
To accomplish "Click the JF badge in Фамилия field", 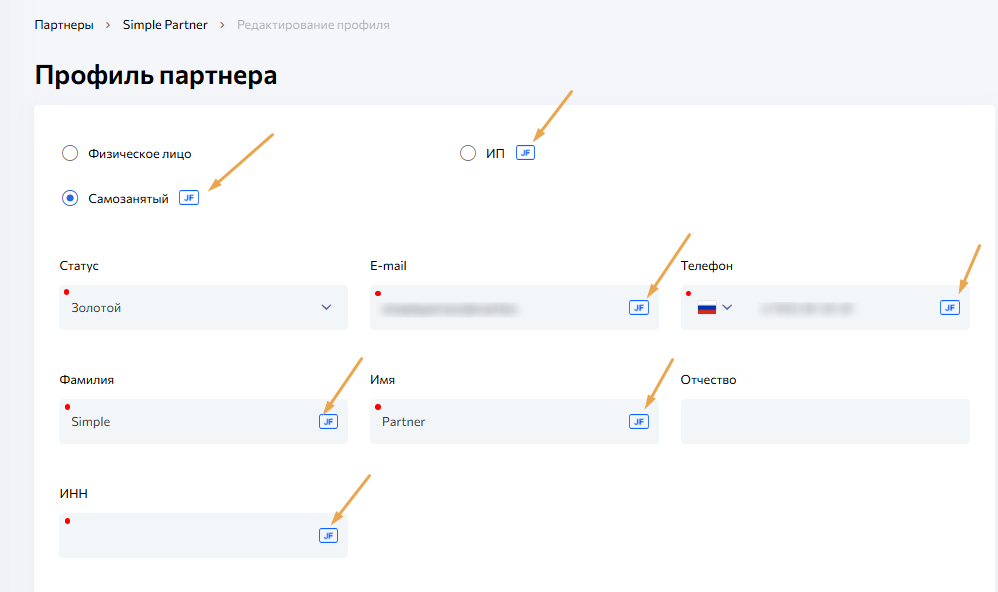I will pos(328,421).
